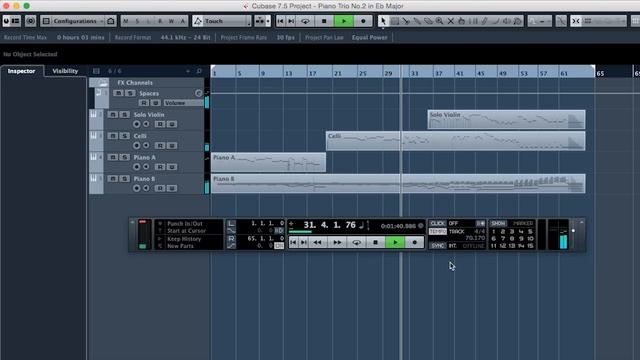The height and width of the screenshot is (360, 640).
Task: Click Play in the top toolbar
Action: [x=344, y=21]
